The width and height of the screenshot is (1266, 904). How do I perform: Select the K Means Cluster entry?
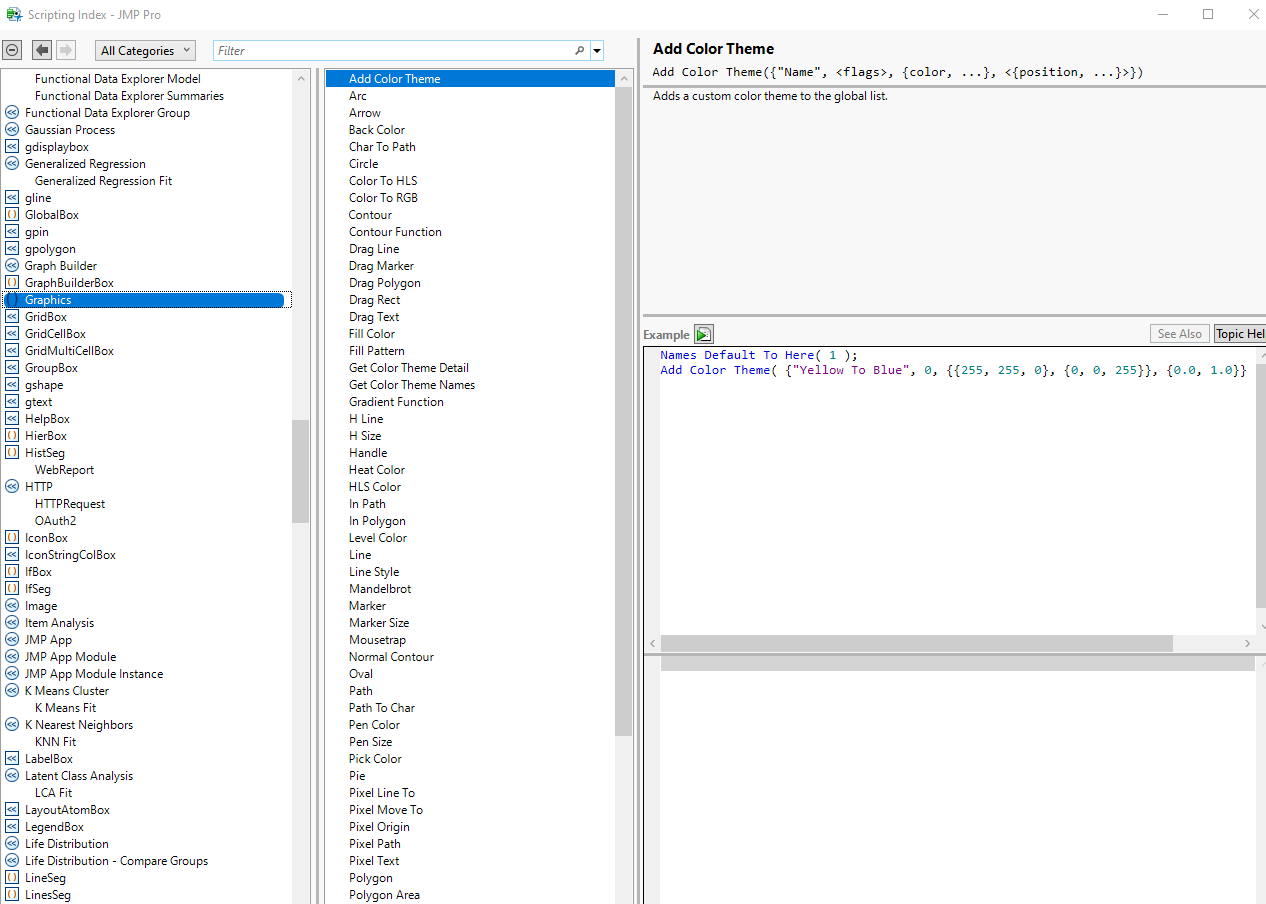tap(66, 690)
